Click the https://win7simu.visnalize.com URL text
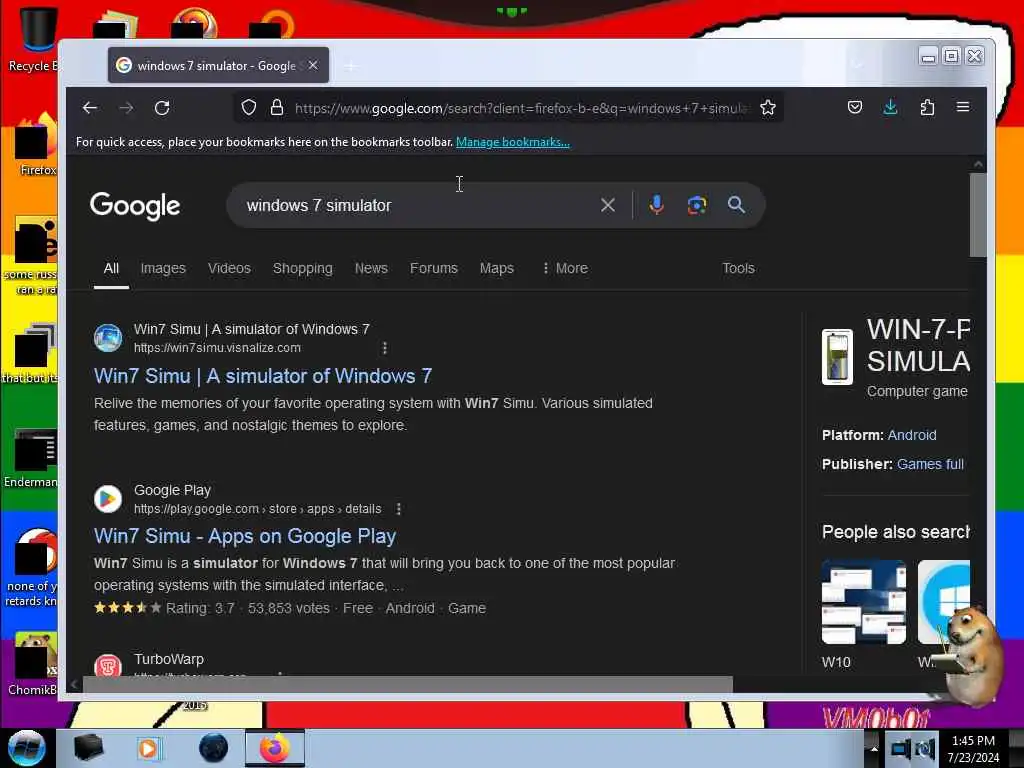 coord(217,348)
